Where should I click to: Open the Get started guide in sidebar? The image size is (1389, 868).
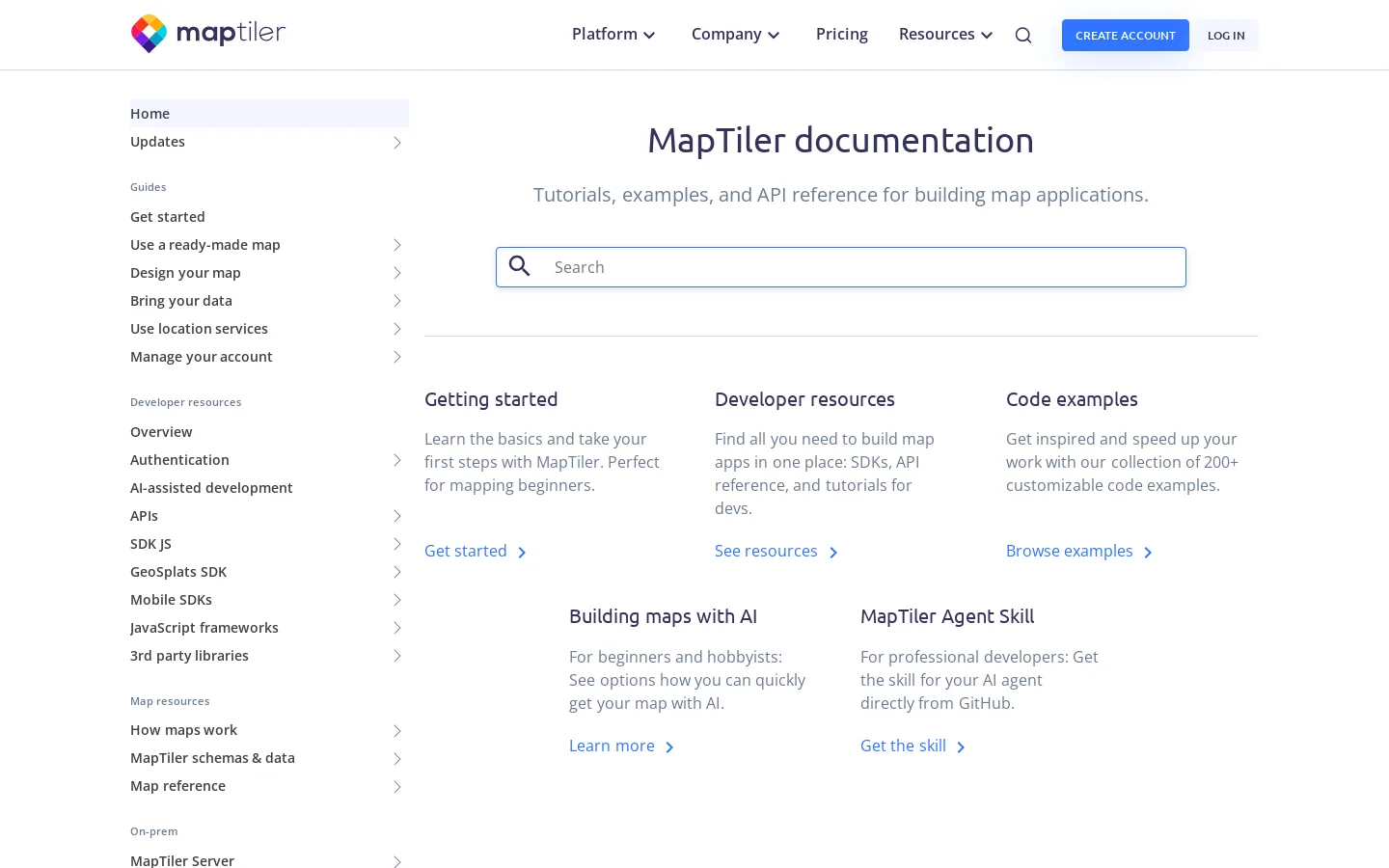pyautogui.click(x=168, y=217)
